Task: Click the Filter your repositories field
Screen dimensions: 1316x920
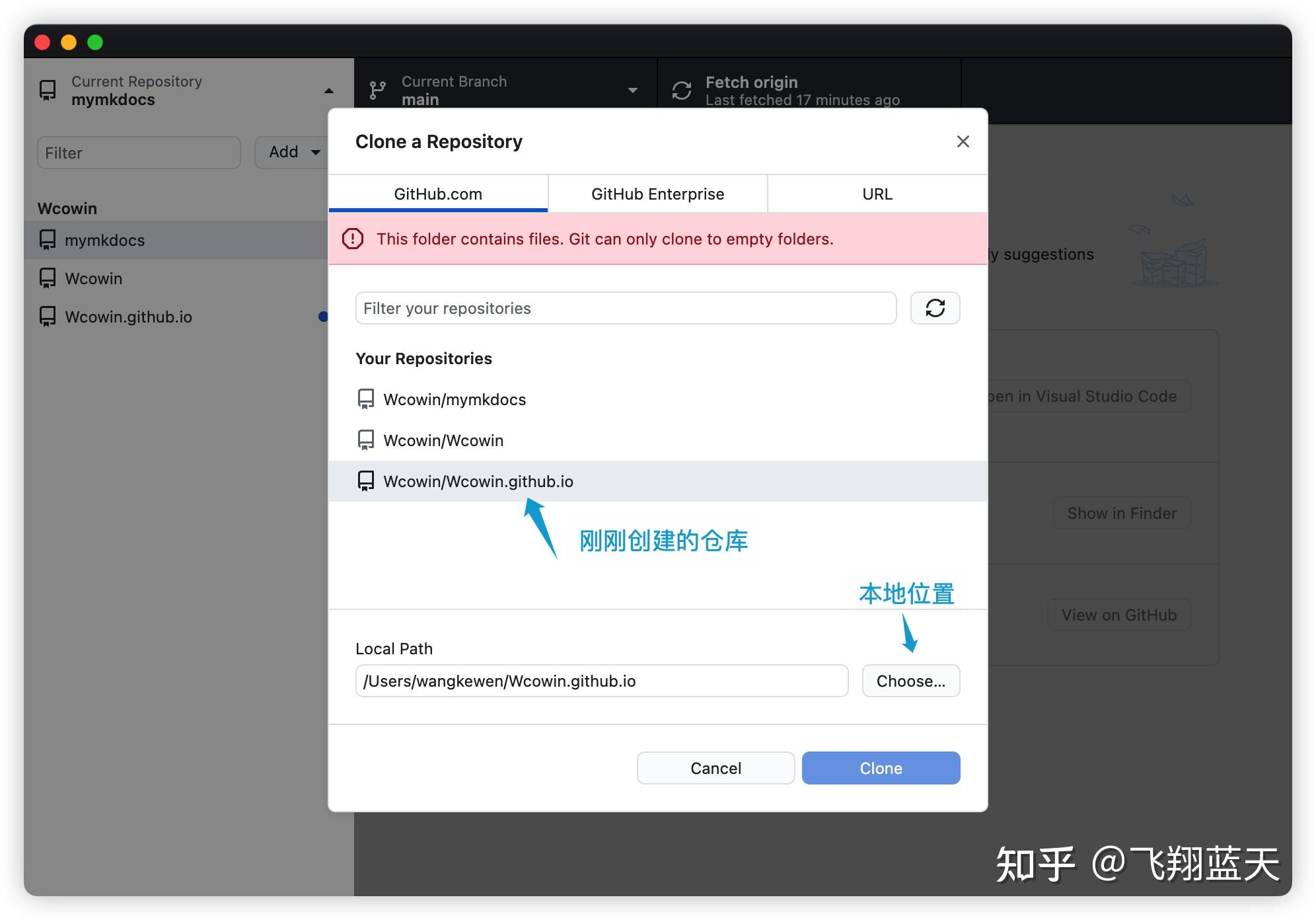Action: point(625,308)
